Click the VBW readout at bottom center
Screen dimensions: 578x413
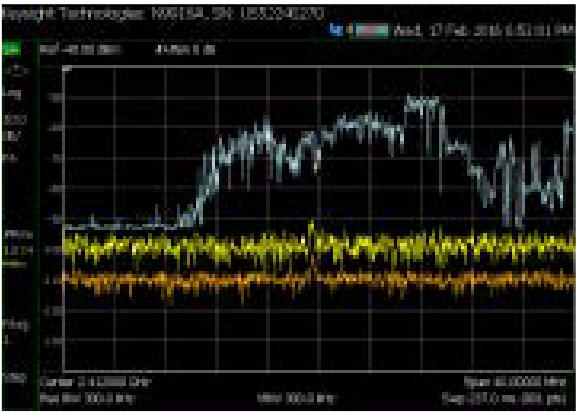tap(295, 398)
